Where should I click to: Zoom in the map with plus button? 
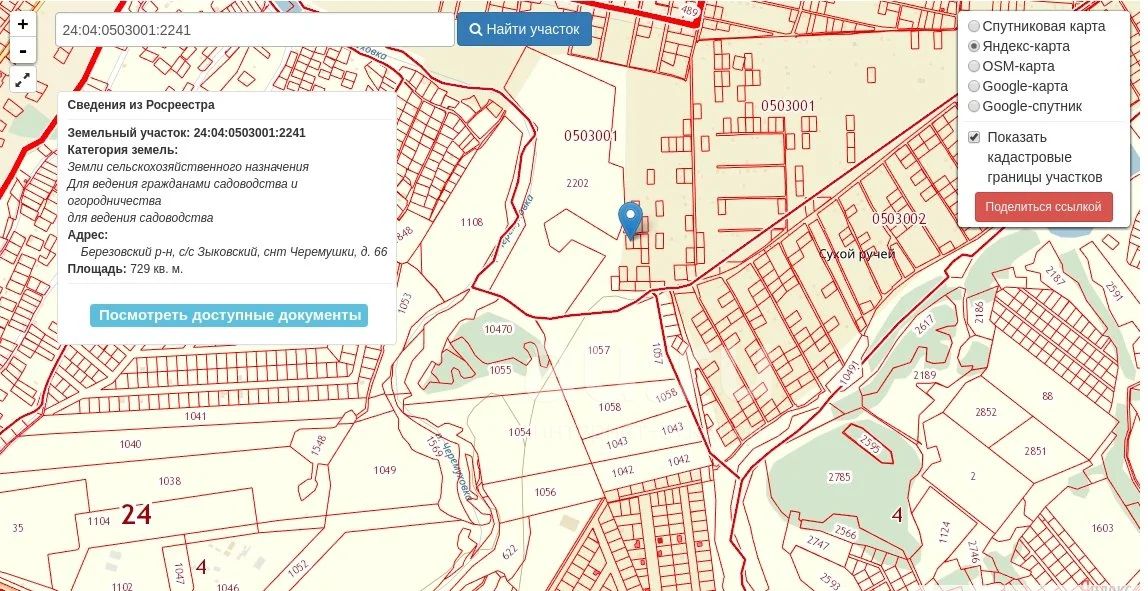(23, 24)
